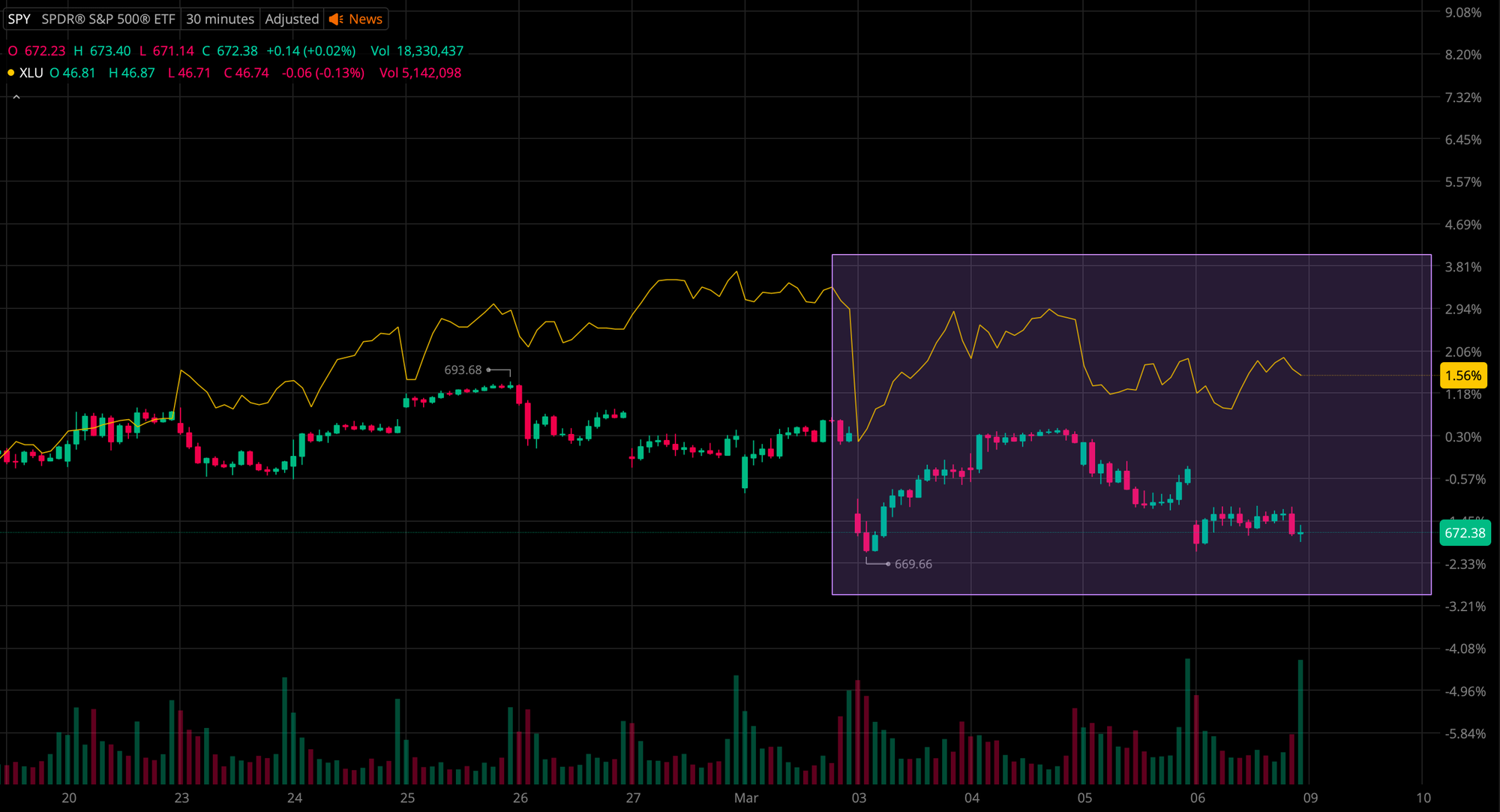Toggle the Adjusted price setting
Viewport: 1500px width, 812px height.
[292, 19]
